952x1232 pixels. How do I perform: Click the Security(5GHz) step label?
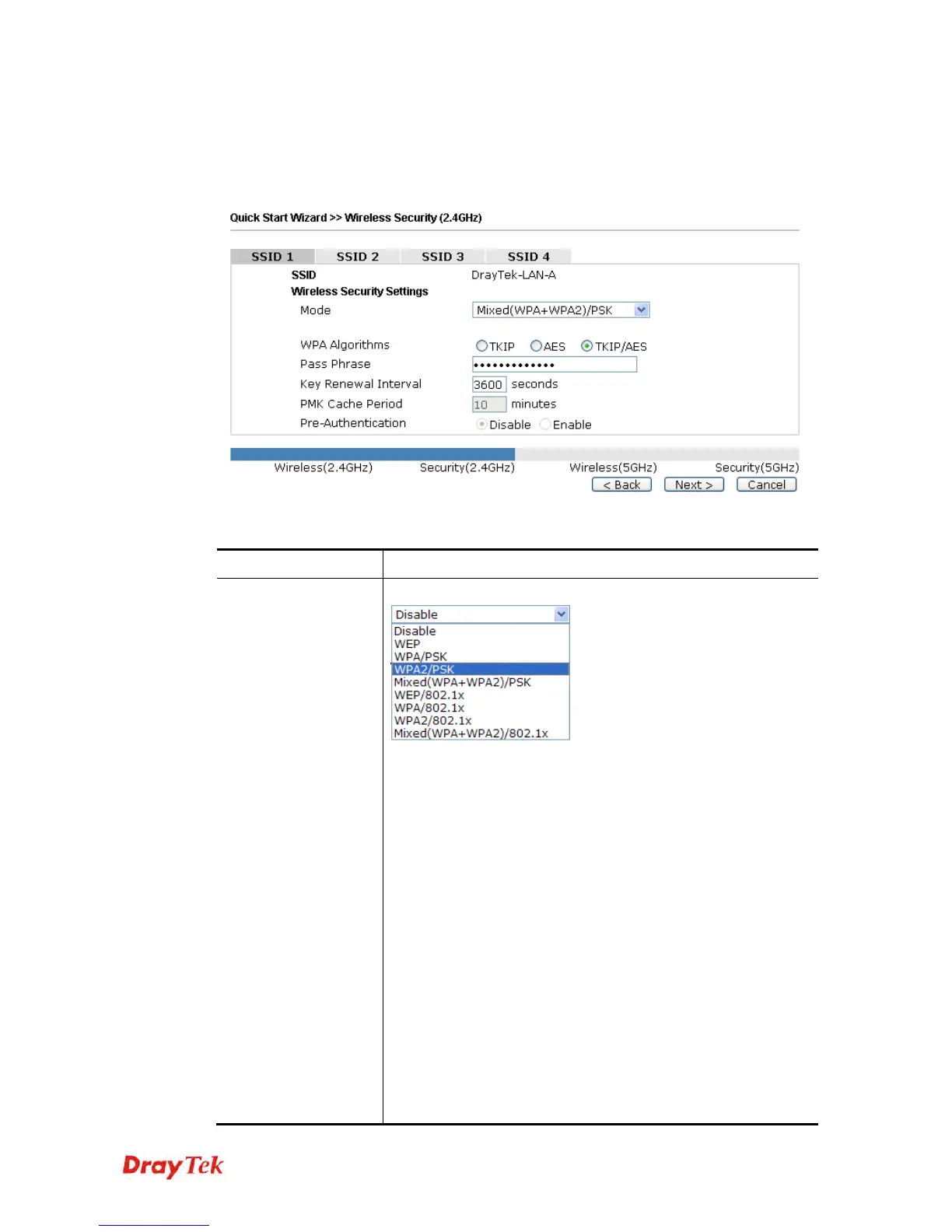click(x=757, y=467)
